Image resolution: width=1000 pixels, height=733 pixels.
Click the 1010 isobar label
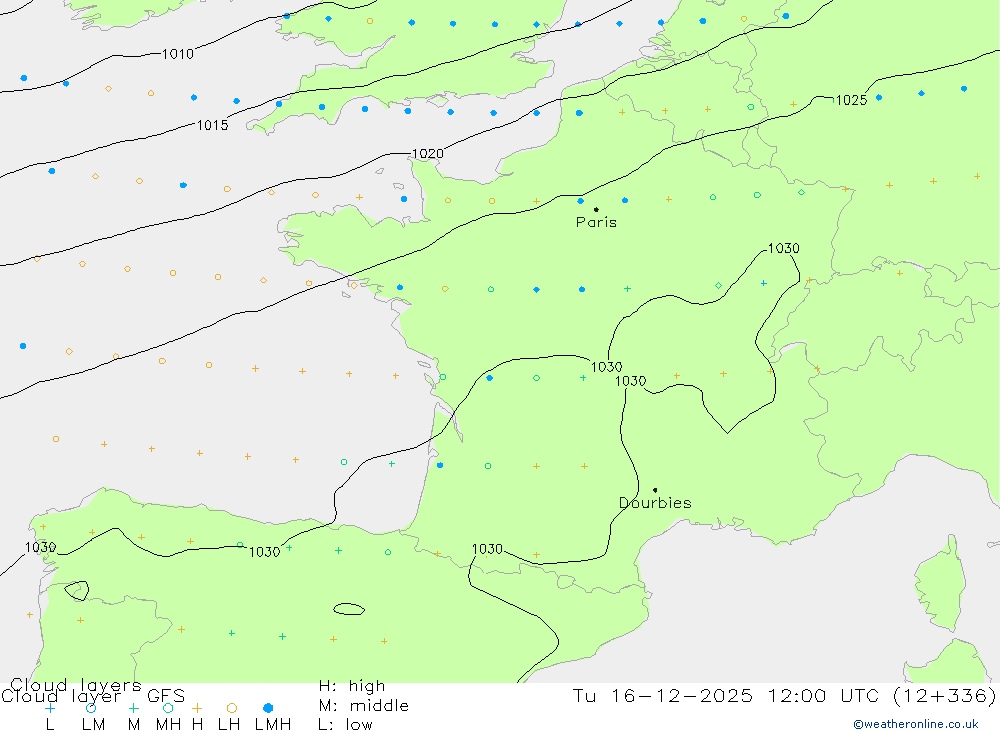[177, 54]
